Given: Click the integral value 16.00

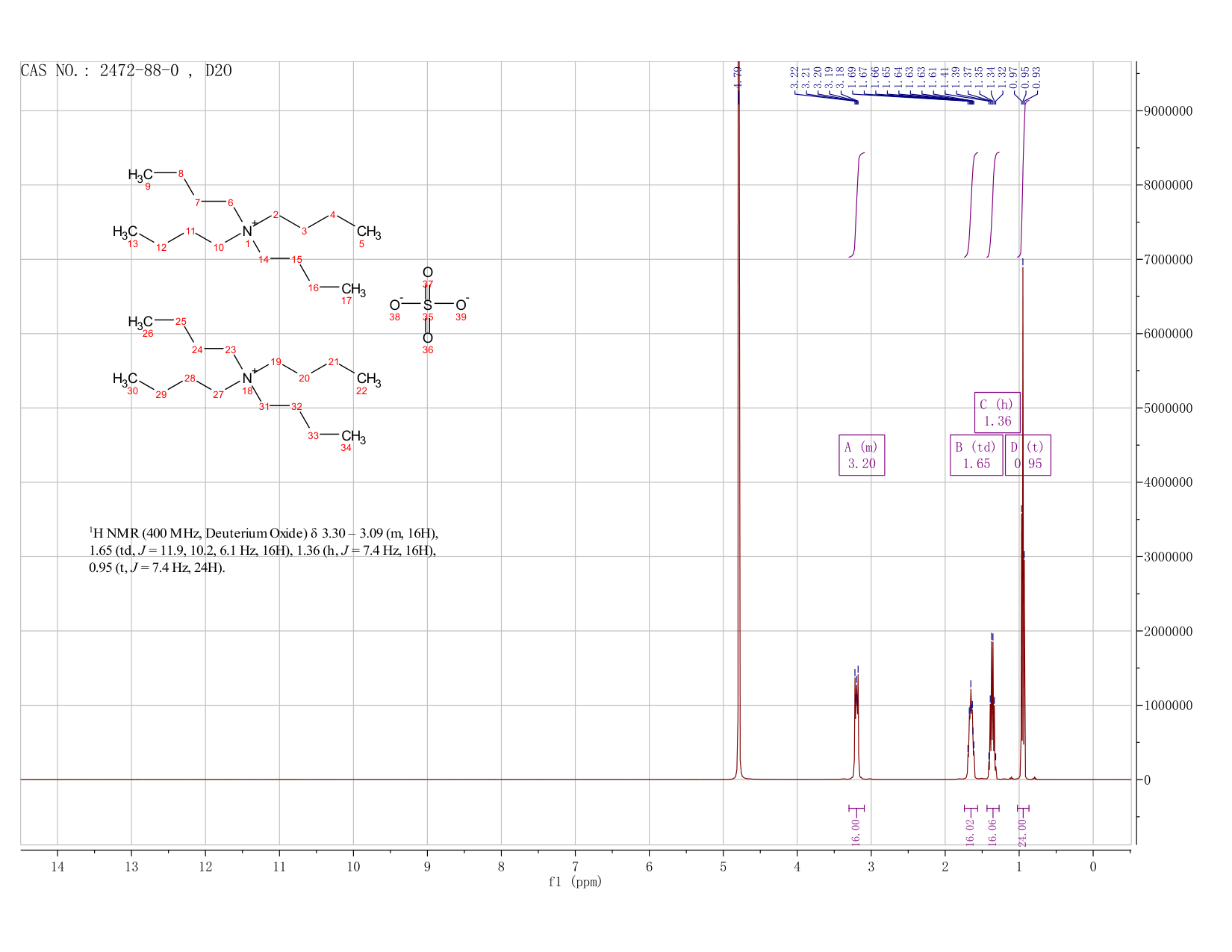Looking at the screenshot, I should [x=856, y=832].
